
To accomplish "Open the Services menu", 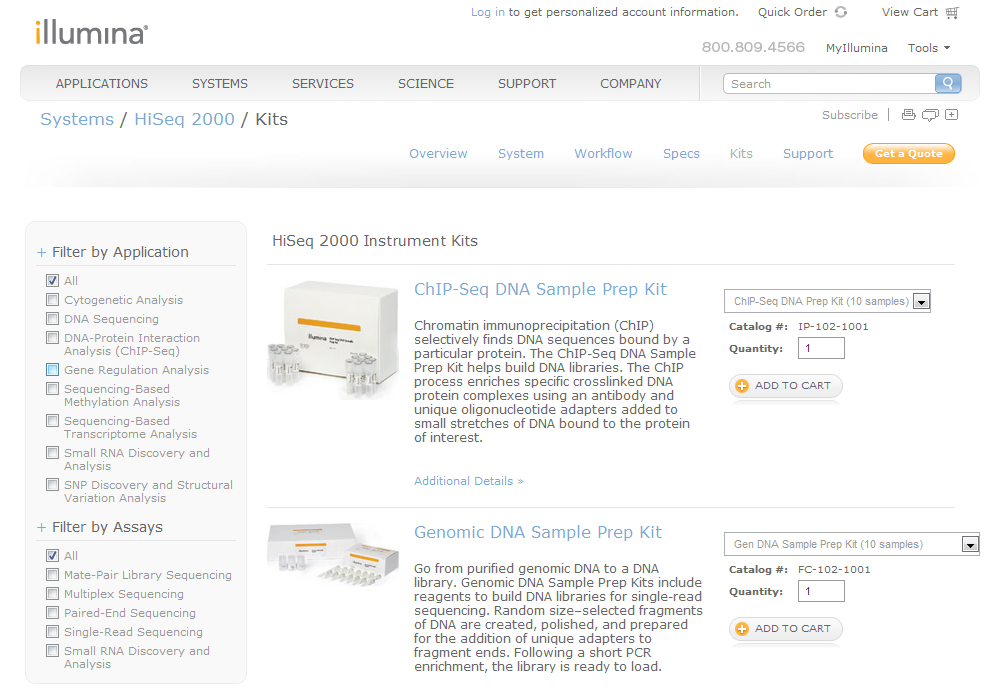I will point(323,84).
